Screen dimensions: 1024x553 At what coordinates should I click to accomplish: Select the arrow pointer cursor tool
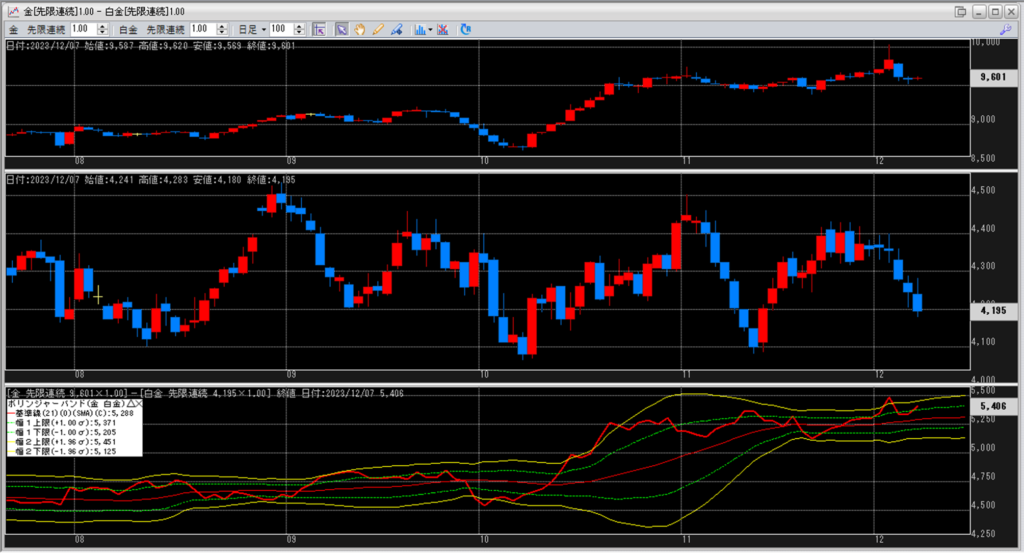coord(341,29)
